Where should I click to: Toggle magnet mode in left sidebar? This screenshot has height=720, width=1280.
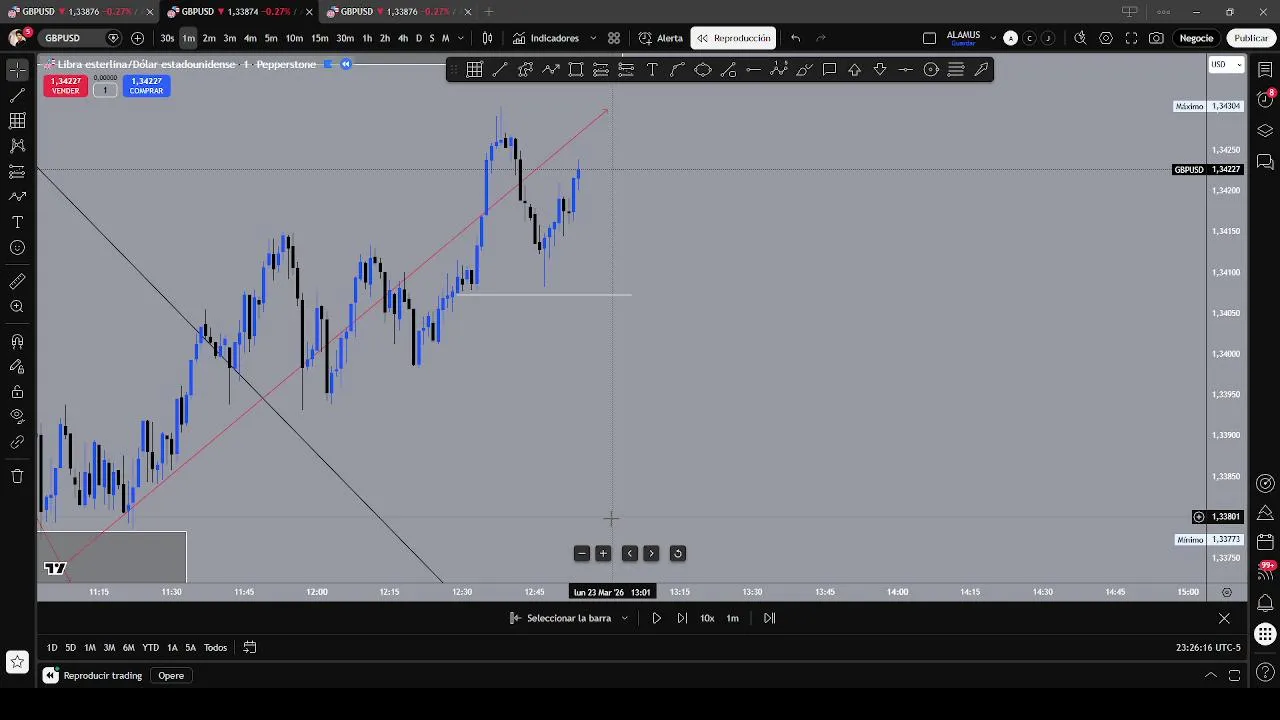point(17,341)
